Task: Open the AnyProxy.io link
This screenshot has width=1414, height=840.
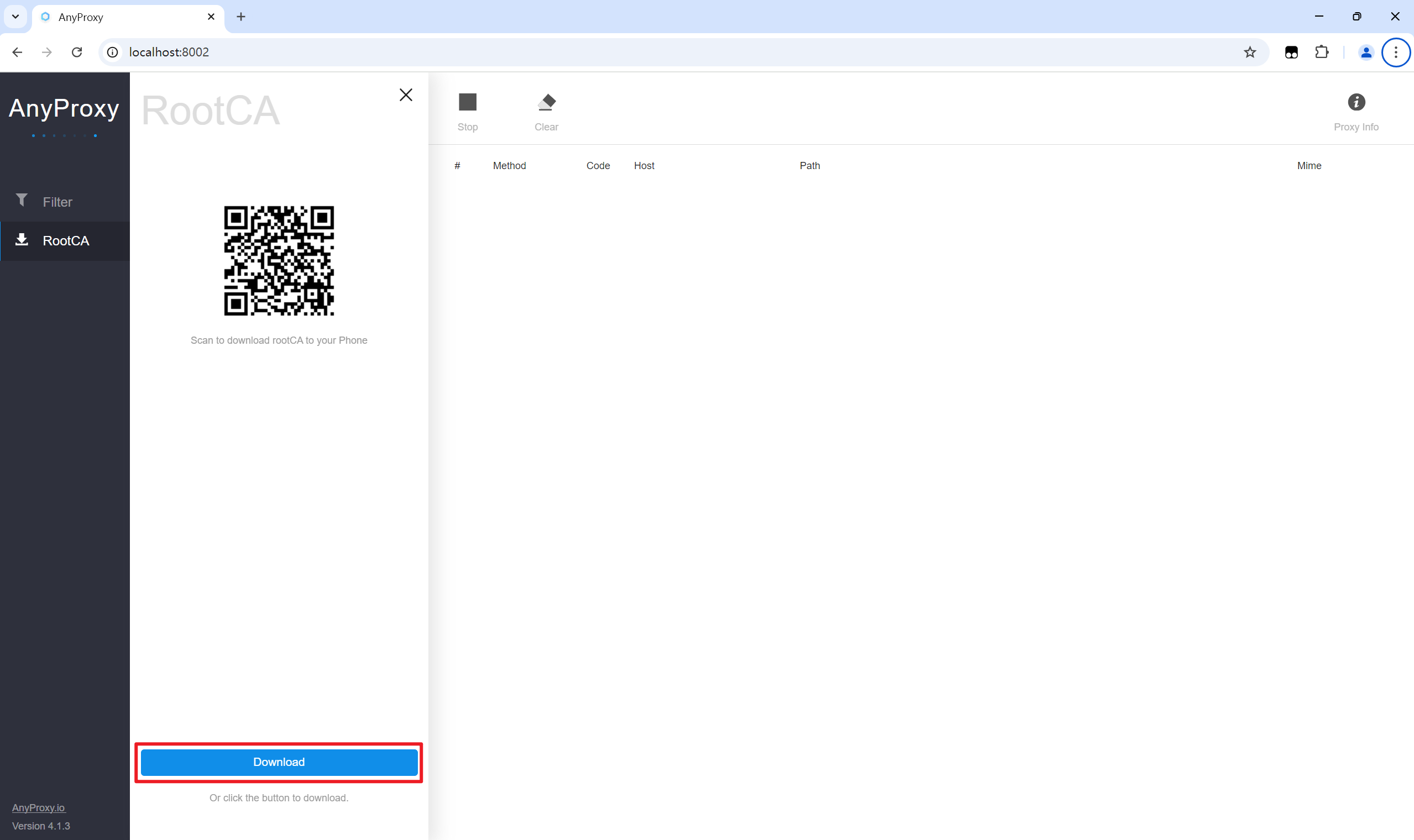Action: [x=39, y=808]
